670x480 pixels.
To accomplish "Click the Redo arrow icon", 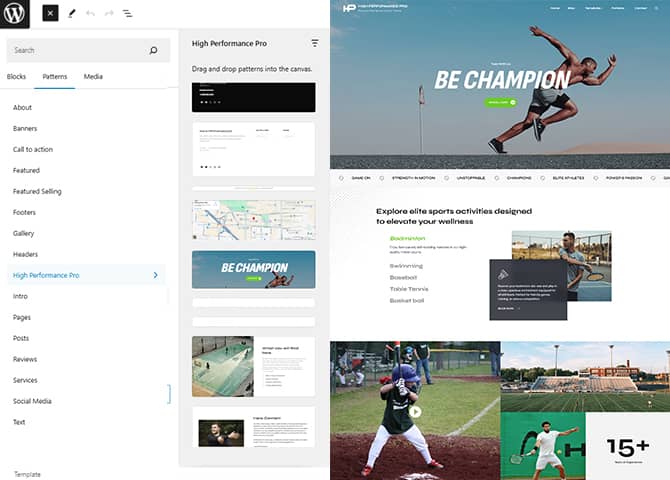I will tap(109, 14).
